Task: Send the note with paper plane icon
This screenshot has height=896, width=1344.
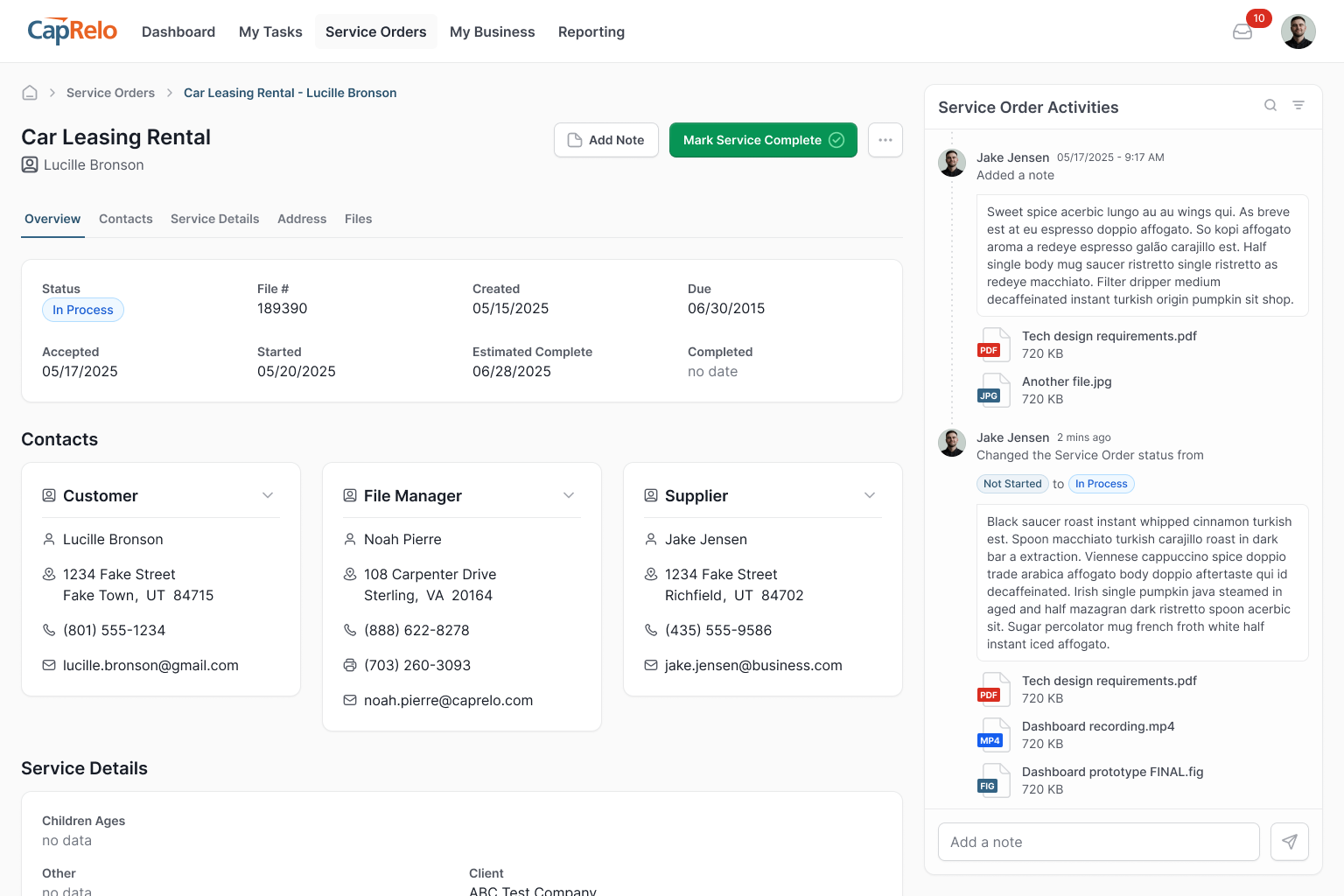Action: 1289,842
